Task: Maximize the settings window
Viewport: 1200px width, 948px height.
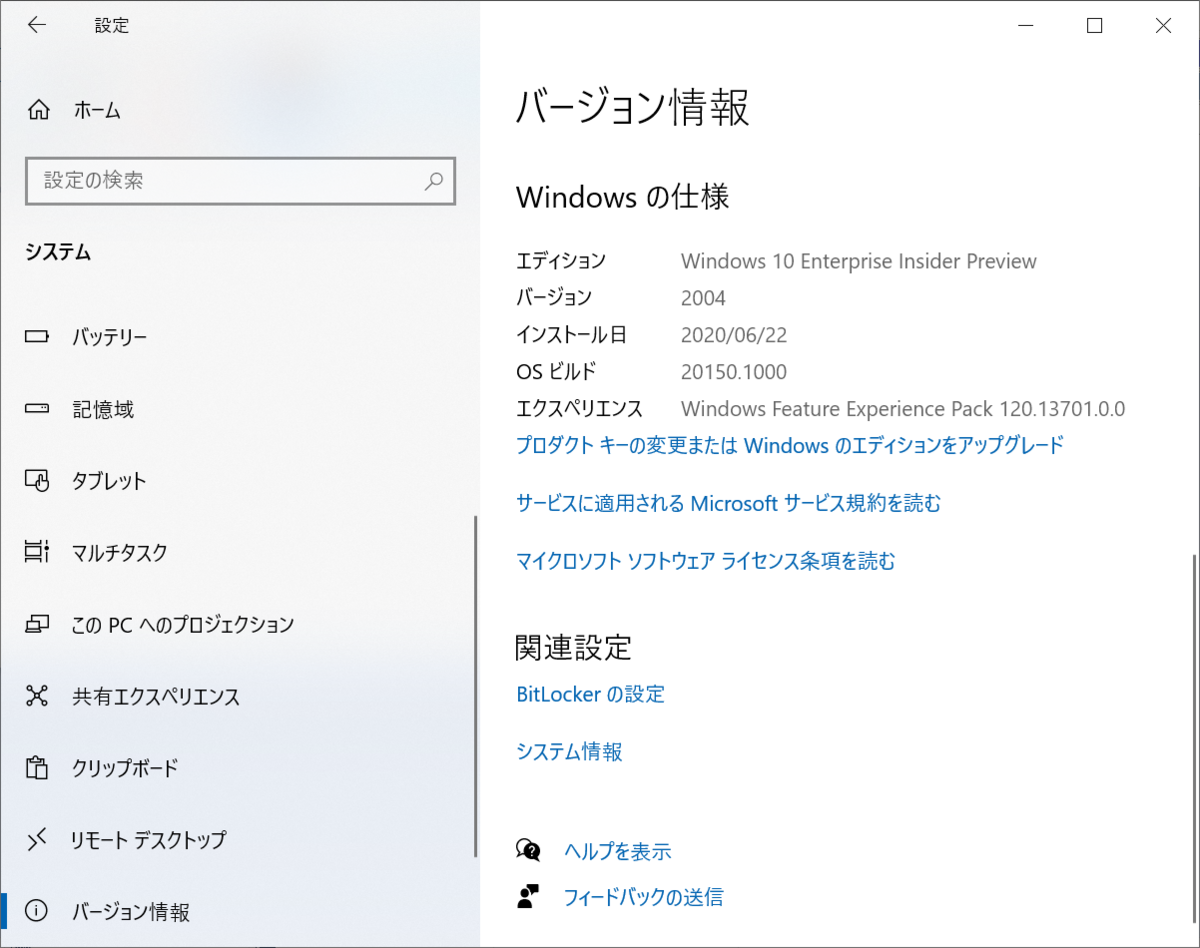Action: (1094, 26)
